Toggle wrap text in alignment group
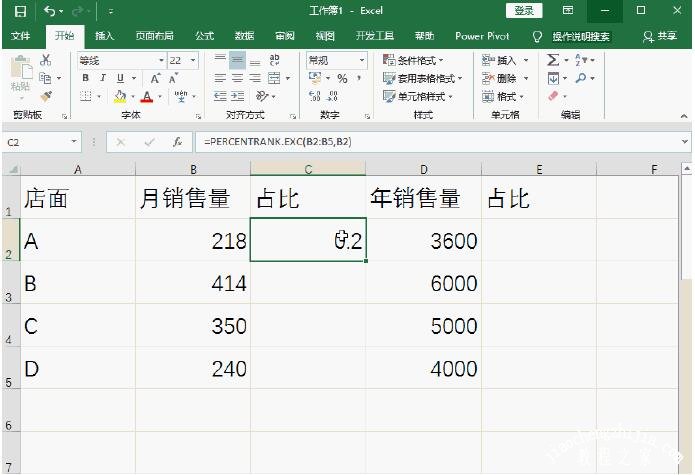 282,60
